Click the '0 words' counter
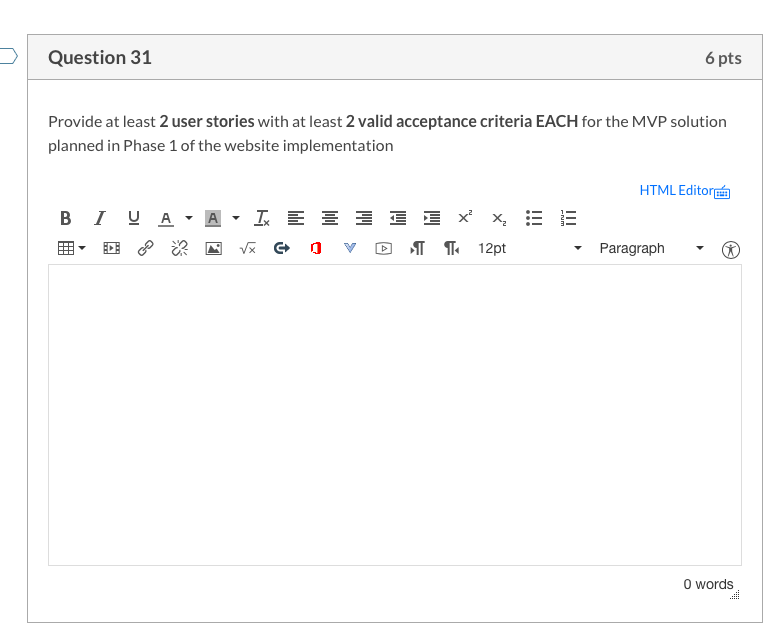This screenshot has width=776, height=631. 708,584
